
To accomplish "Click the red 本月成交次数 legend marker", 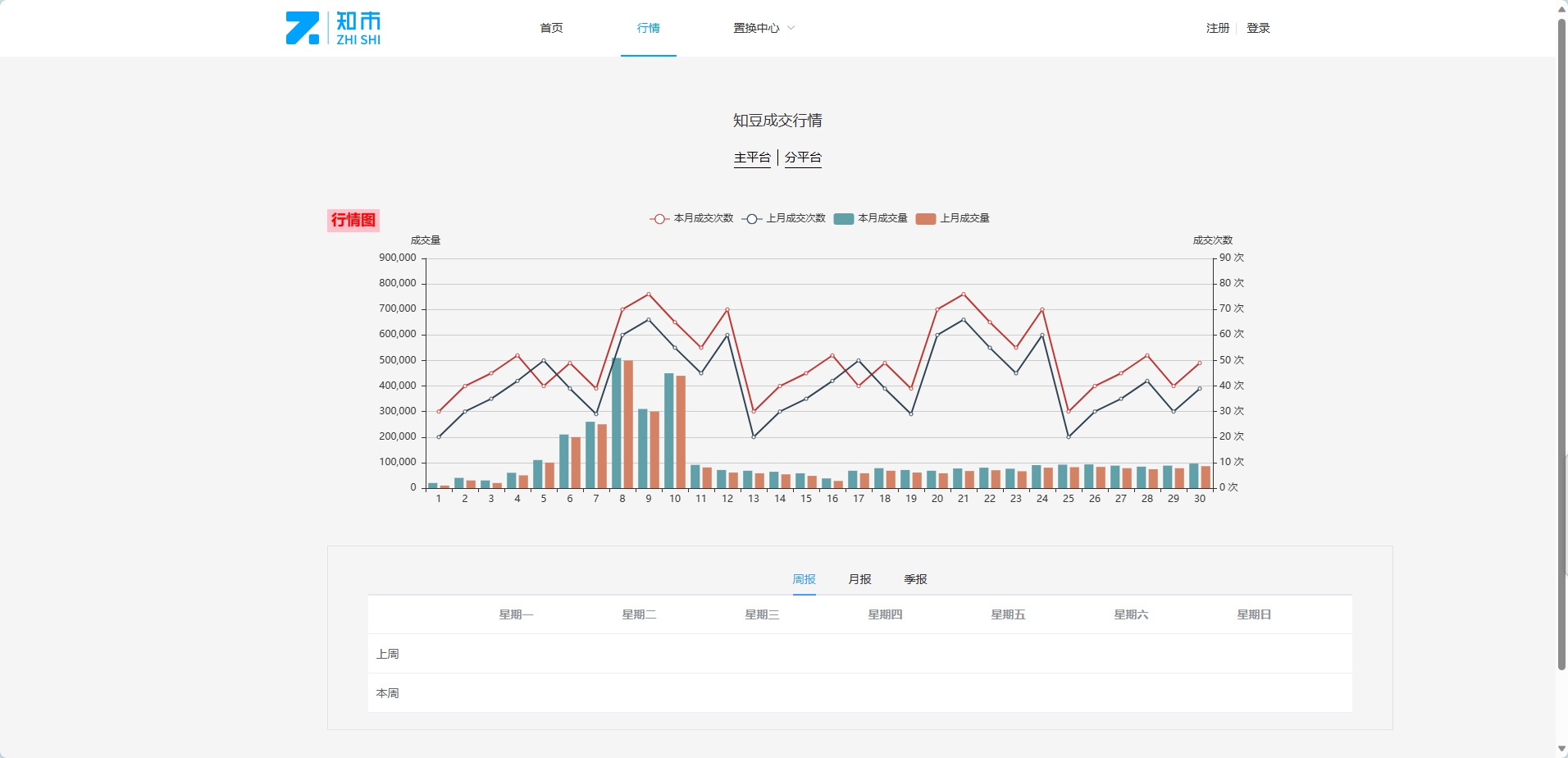I will [x=659, y=219].
